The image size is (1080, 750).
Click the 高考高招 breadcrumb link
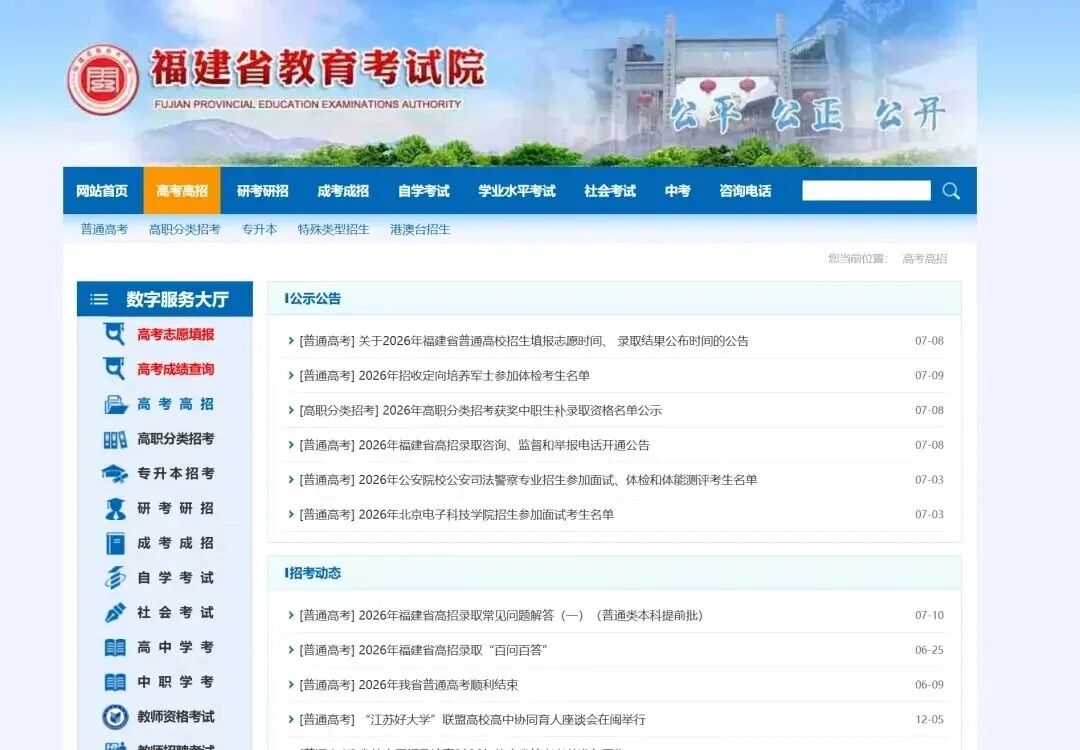tap(924, 259)
